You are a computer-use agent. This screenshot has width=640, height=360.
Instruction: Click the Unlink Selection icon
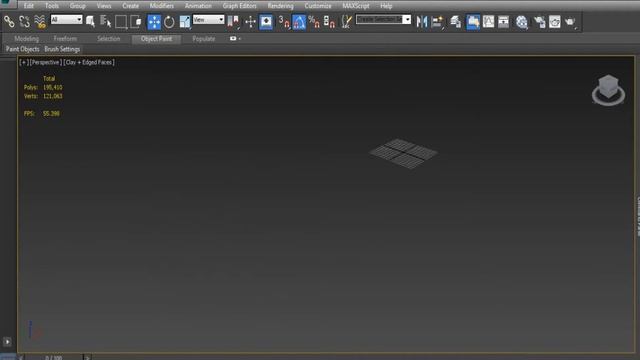pyautogui.click(x=24, y=21)
